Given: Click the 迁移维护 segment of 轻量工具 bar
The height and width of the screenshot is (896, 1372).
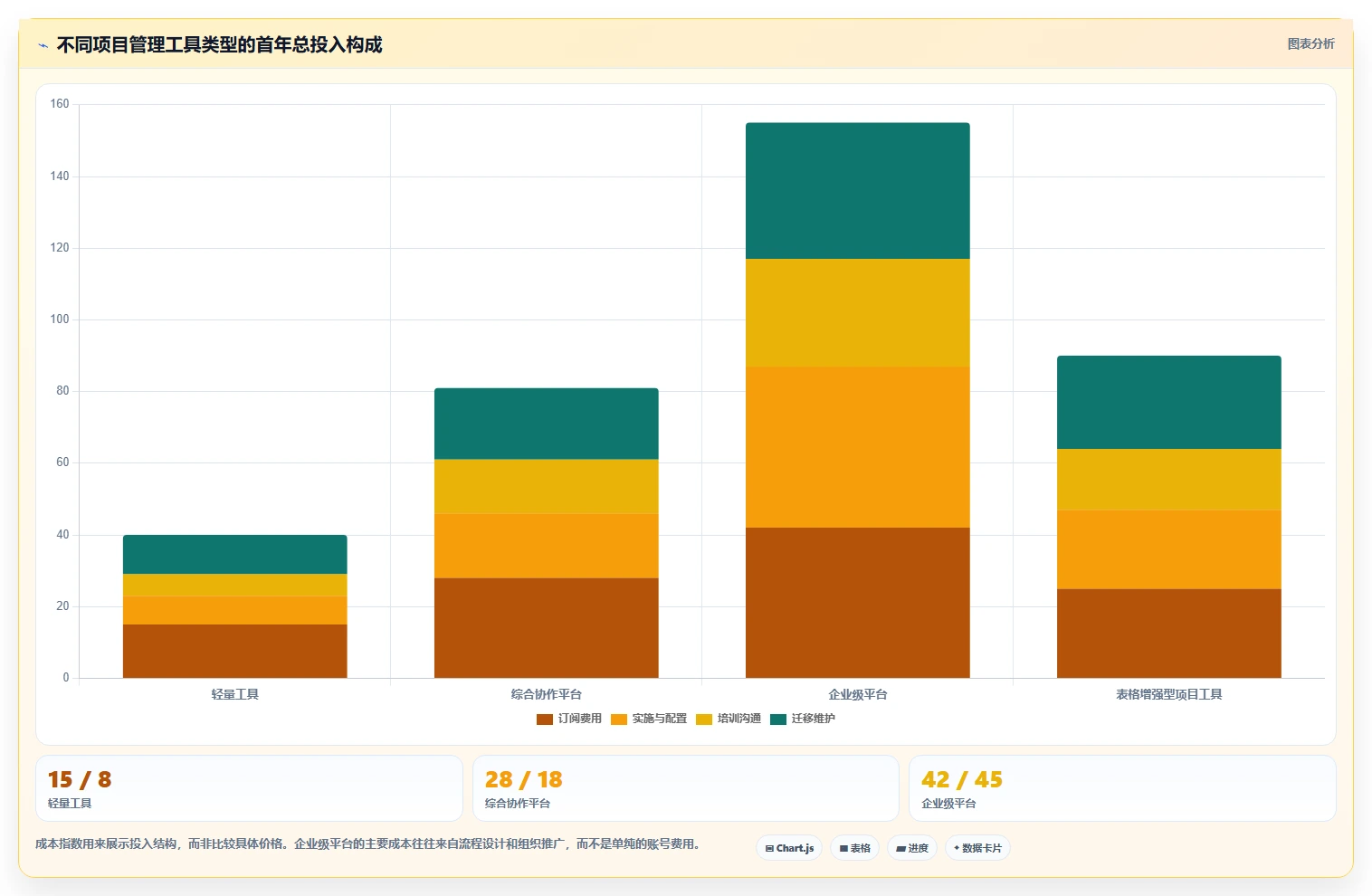Looking at the screenshot, I should tap(235, 554).
